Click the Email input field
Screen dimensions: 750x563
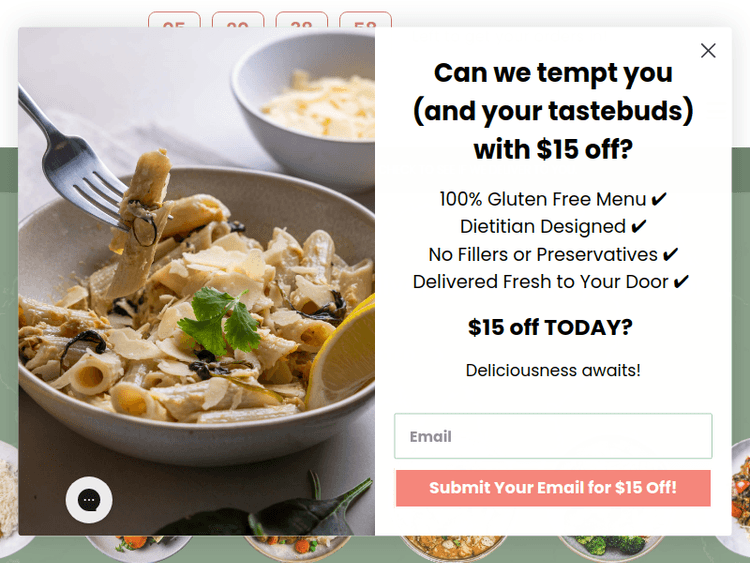tap(553, 436)
